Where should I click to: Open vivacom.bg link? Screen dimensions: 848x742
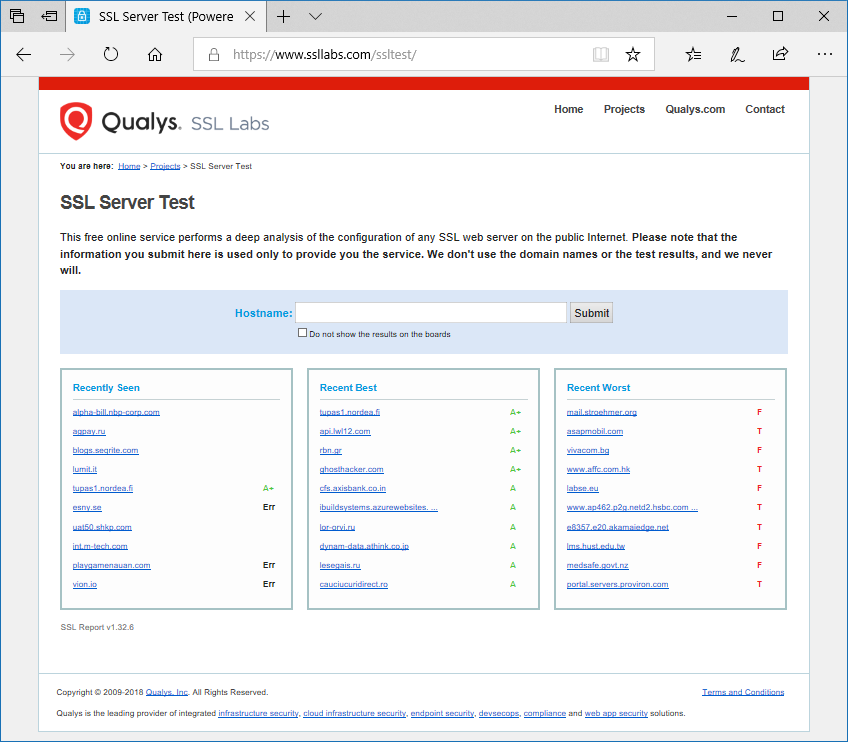588,450
